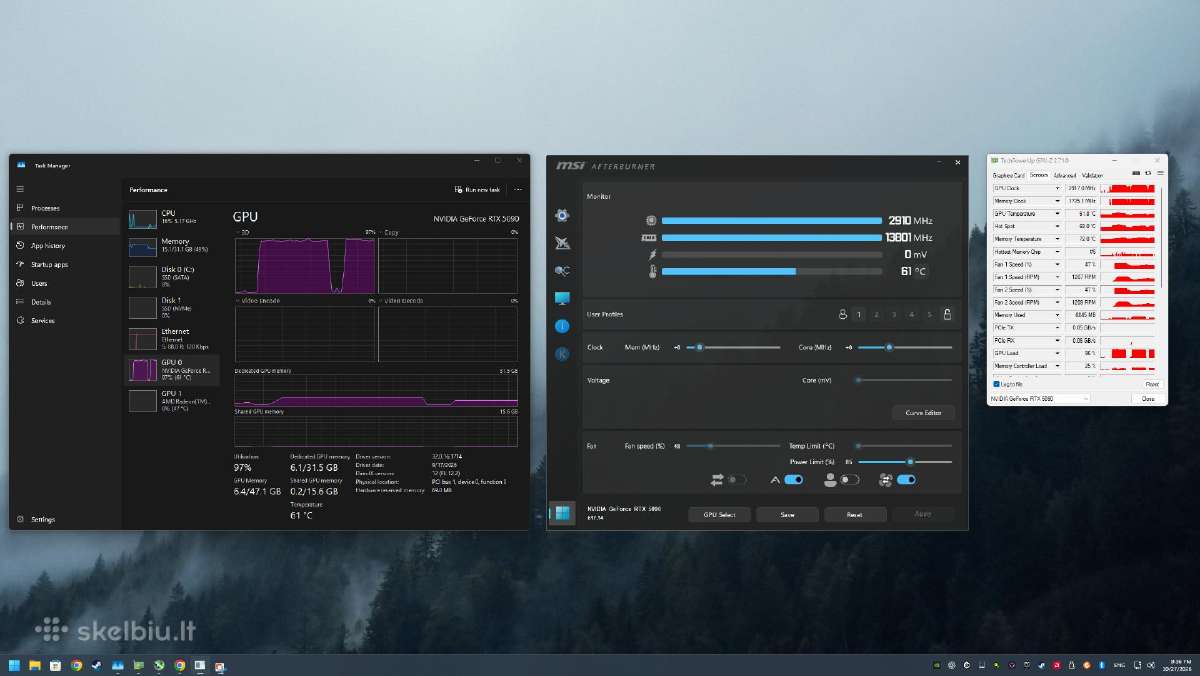This screenshot has height=676, width=1200.
Task: Click the Save button in Afterburner
Action: coord(787,514)
